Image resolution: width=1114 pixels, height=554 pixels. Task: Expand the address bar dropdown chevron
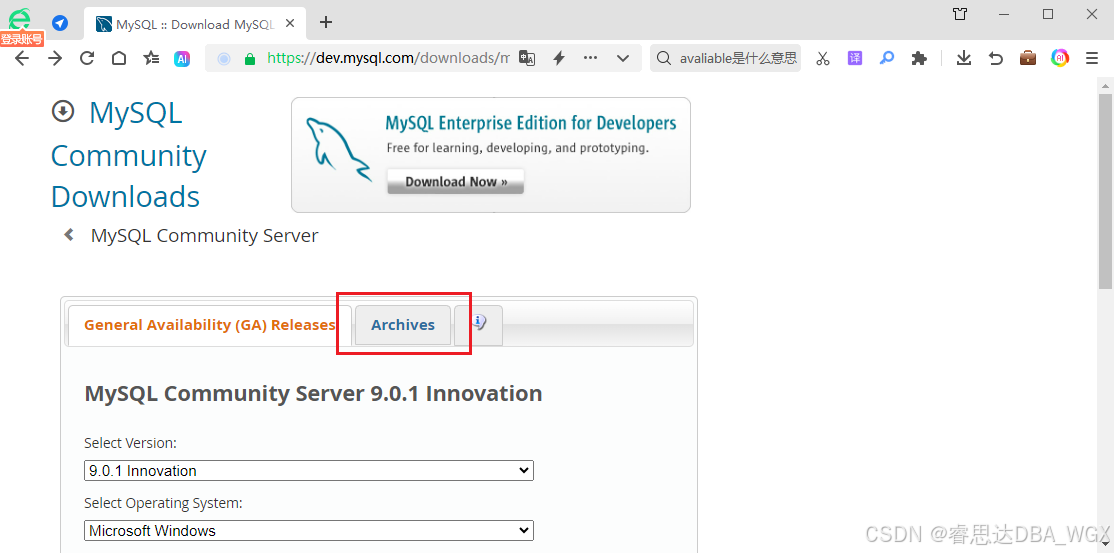[x=623, y=58]
